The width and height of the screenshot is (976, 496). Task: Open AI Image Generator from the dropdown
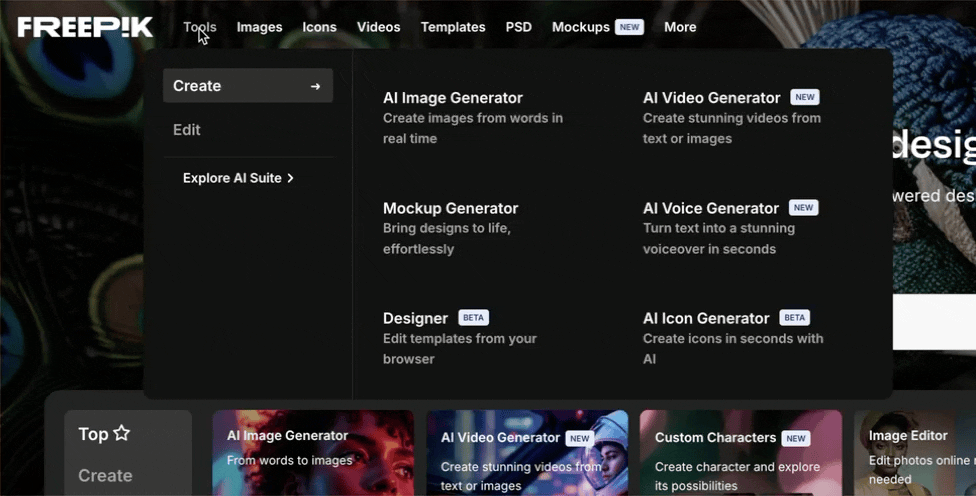click(x=453, y=98)
